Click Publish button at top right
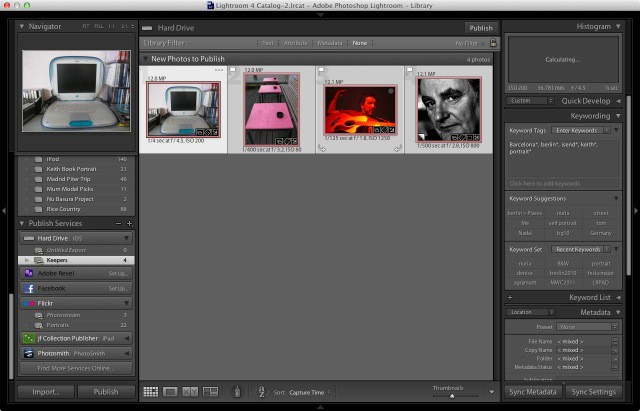 tap(481, 28)
